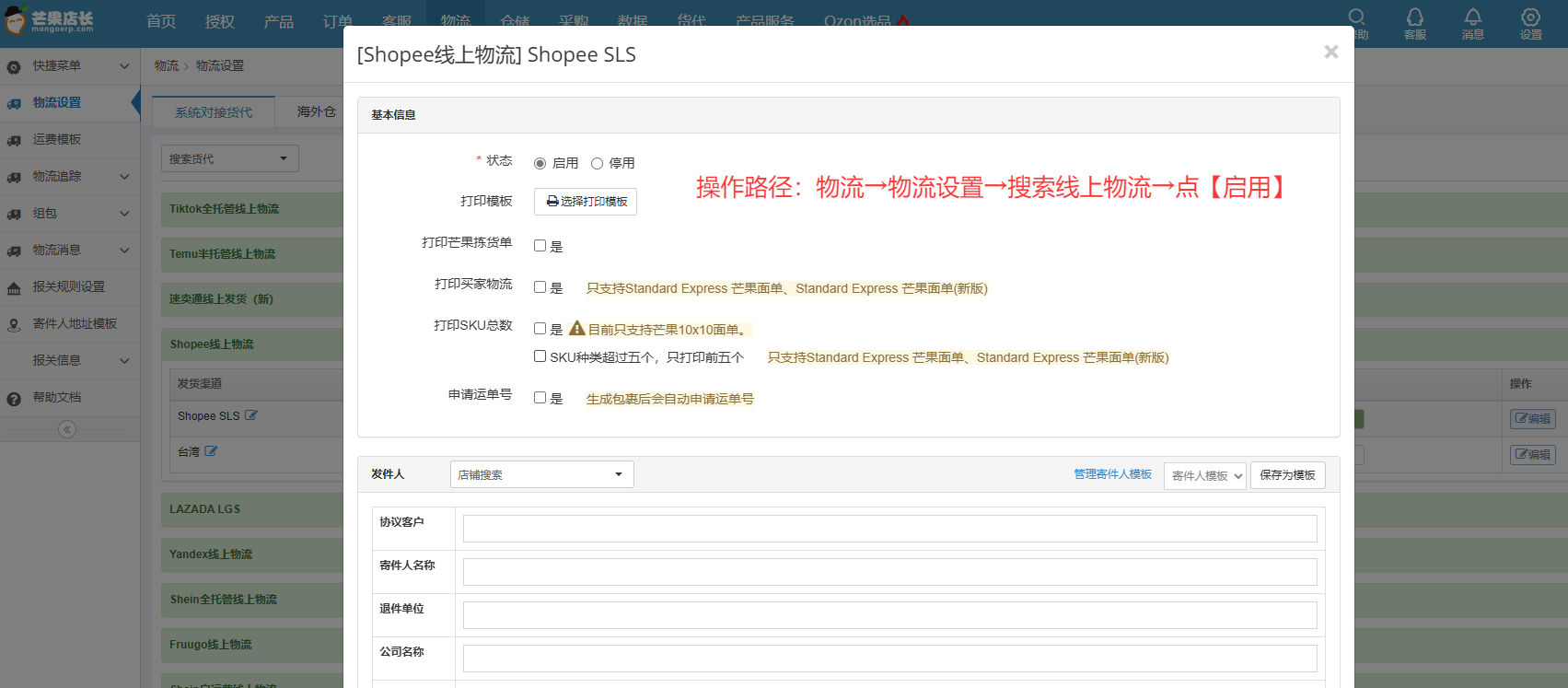This screenshot has height=688, width=1568.
Task: Click the 物流消息 truck icon
Action: [14, 251]
